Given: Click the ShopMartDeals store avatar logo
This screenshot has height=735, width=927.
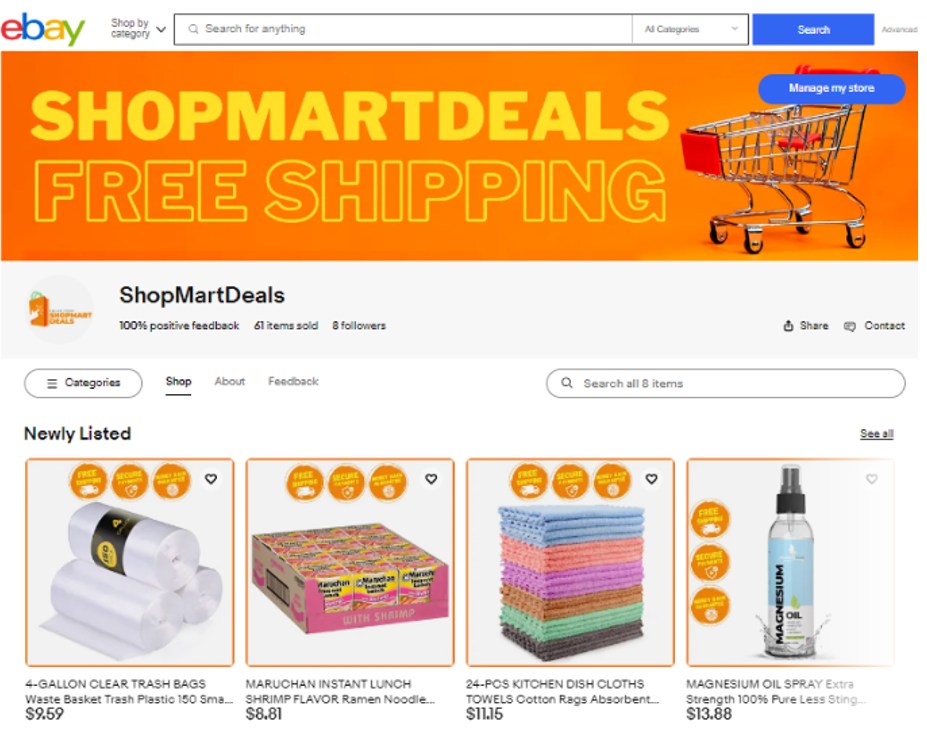Looking at the screenshot, I should click(60, 309).
